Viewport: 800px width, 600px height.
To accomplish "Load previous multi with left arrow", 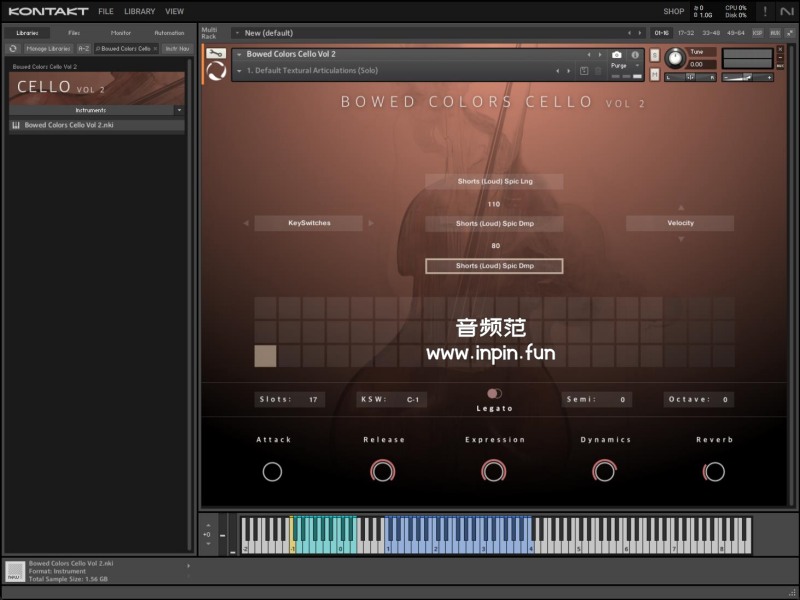I will click(629, 33).
